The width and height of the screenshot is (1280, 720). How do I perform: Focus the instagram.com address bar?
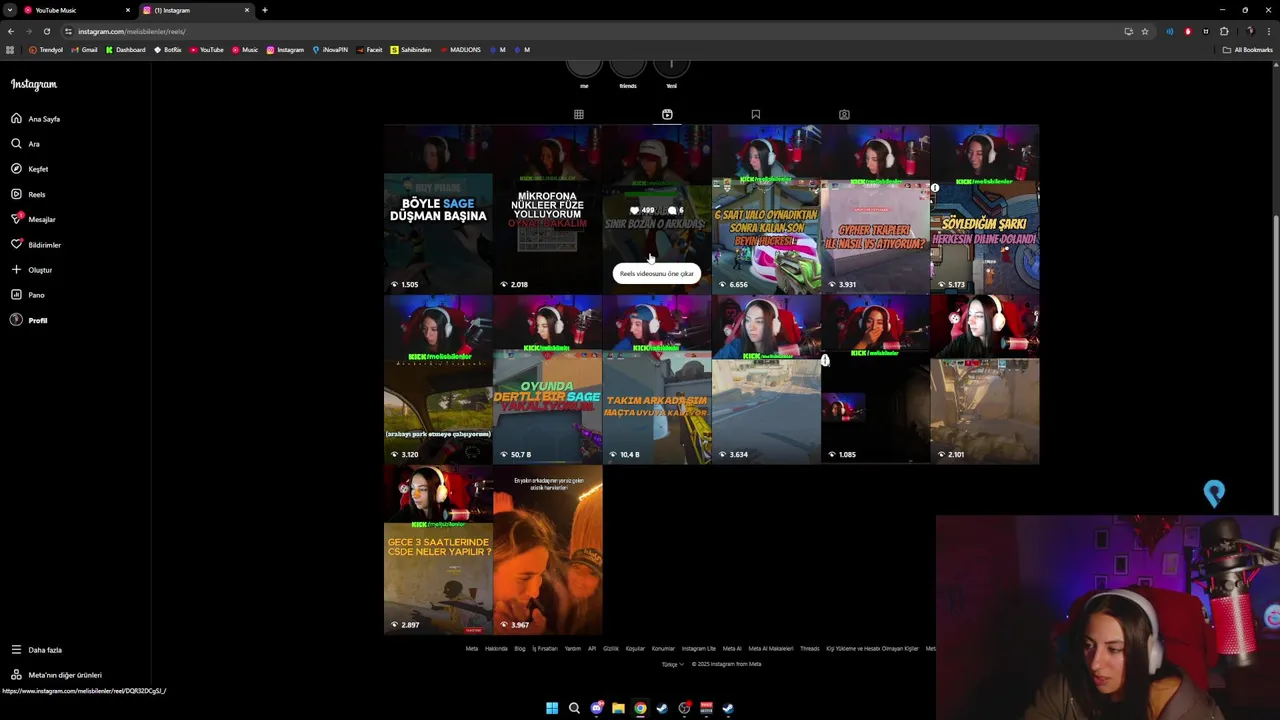tap(590, 31)
